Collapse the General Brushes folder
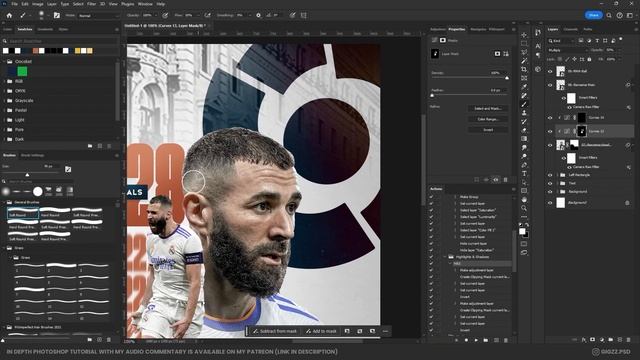The image size is (640, 360). [x=4, y=202]
